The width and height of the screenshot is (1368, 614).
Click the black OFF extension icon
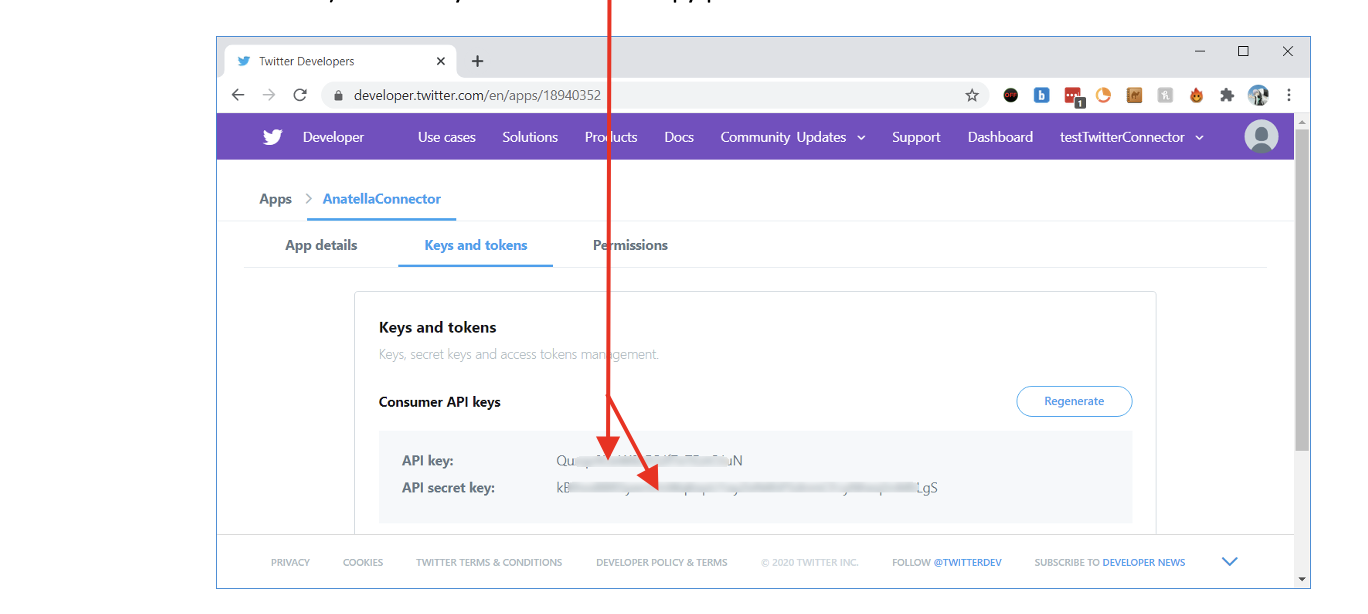1011,95
